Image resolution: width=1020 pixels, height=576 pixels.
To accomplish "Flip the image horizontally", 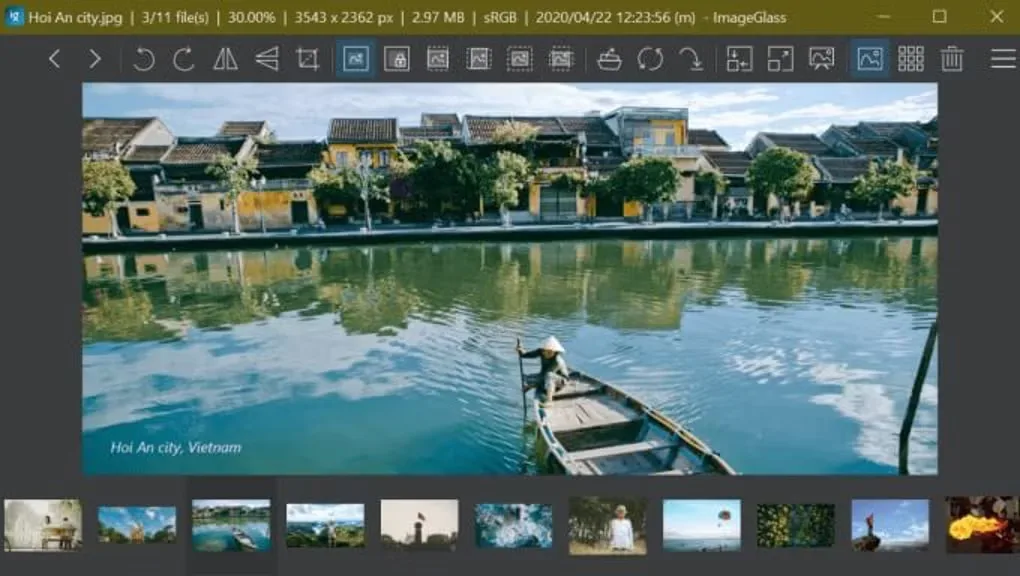I will click(x=225, y=59).
